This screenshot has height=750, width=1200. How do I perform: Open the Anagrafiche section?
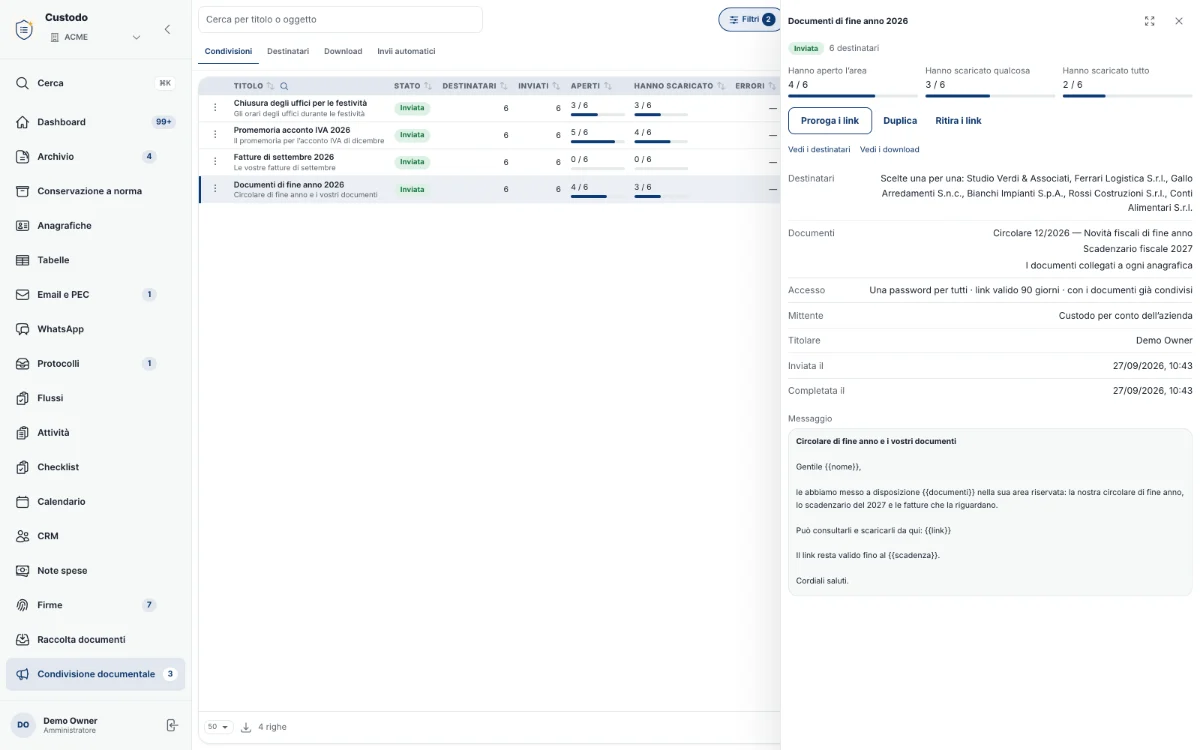(95, 226)
